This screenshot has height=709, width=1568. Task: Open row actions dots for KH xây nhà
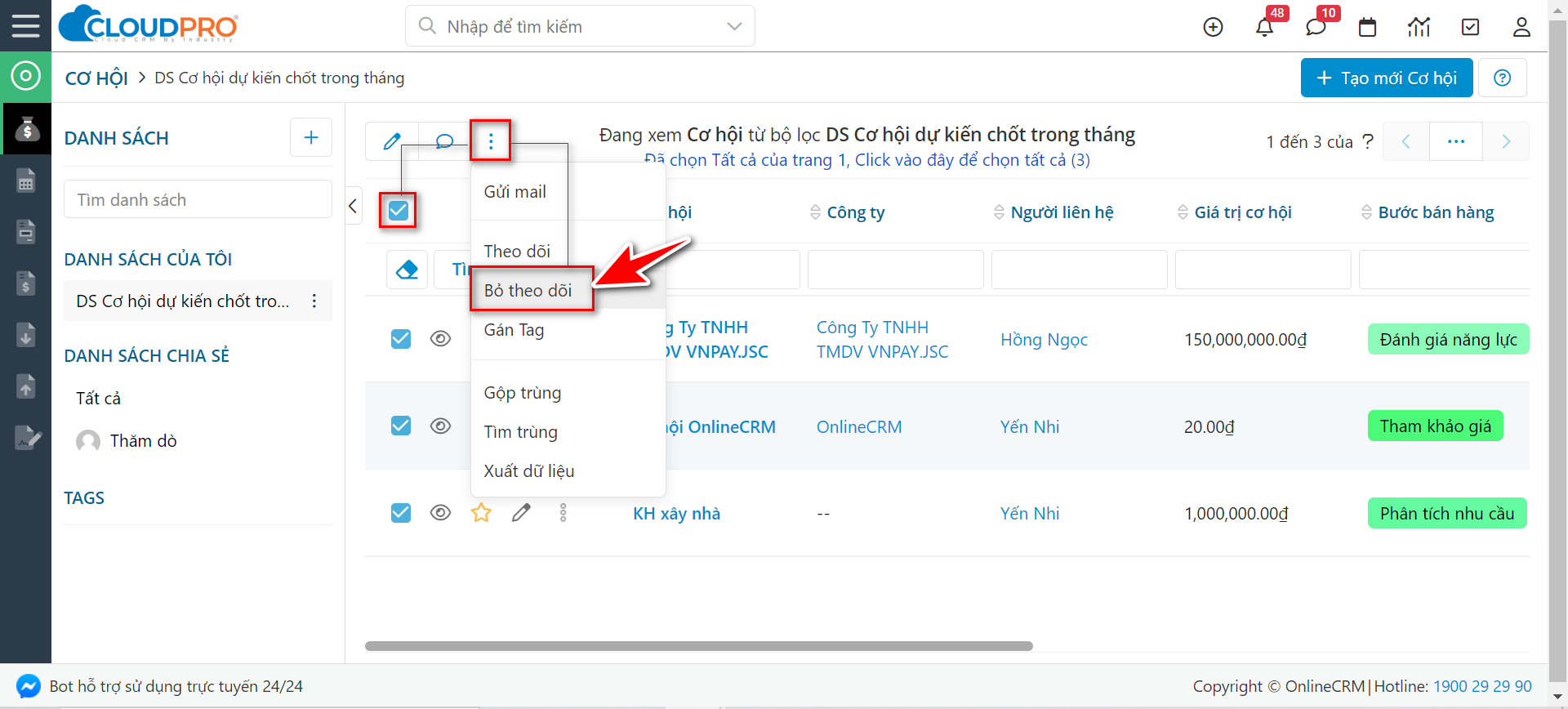tap(563, 513)
